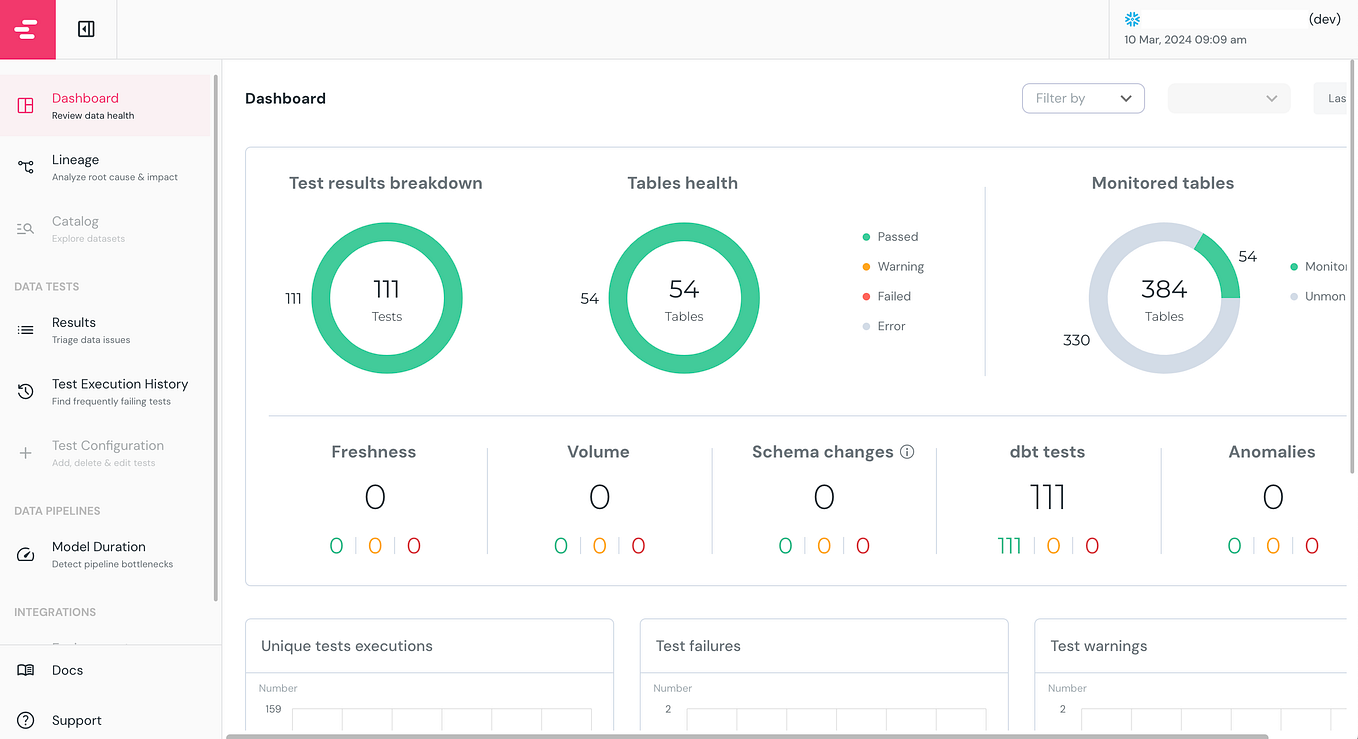Screen dimensions: 1358x739
Task: Expand the empty dropdown next to Filter by
Action: 1228,98
